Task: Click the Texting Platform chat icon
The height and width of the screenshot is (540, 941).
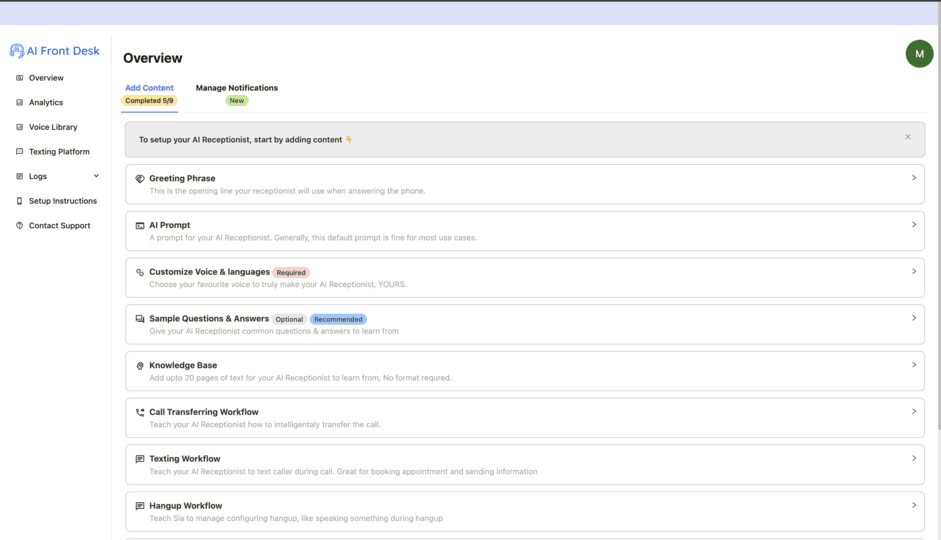Action: click(x=19, y=152)
